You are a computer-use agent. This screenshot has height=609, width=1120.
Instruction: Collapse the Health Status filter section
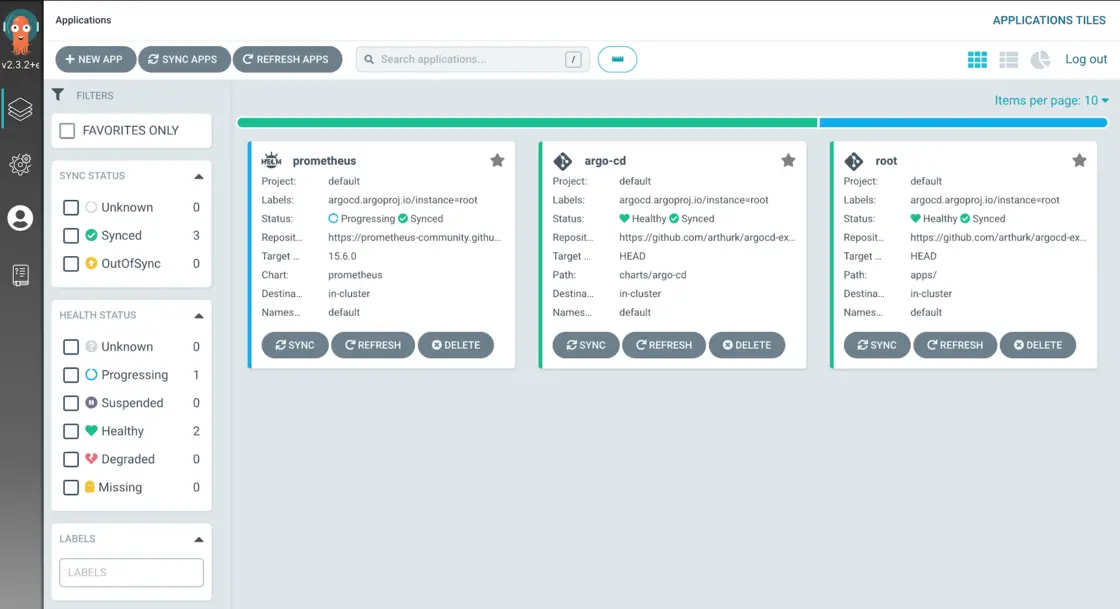tap(198, 315)
